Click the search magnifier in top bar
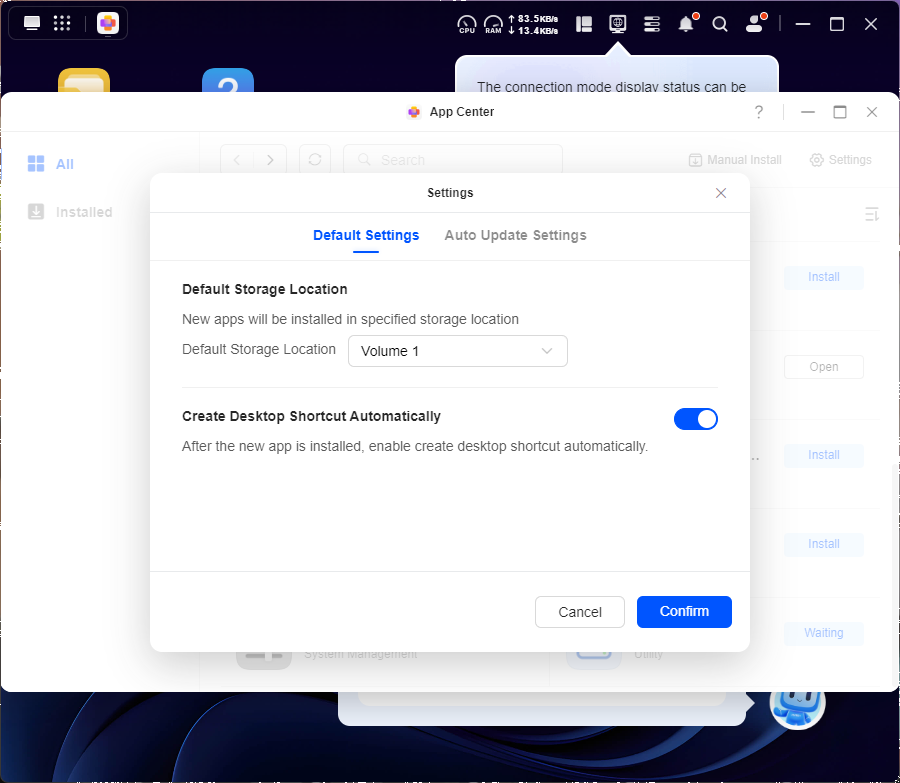This screenshot has height=783, width=900. 720,24
